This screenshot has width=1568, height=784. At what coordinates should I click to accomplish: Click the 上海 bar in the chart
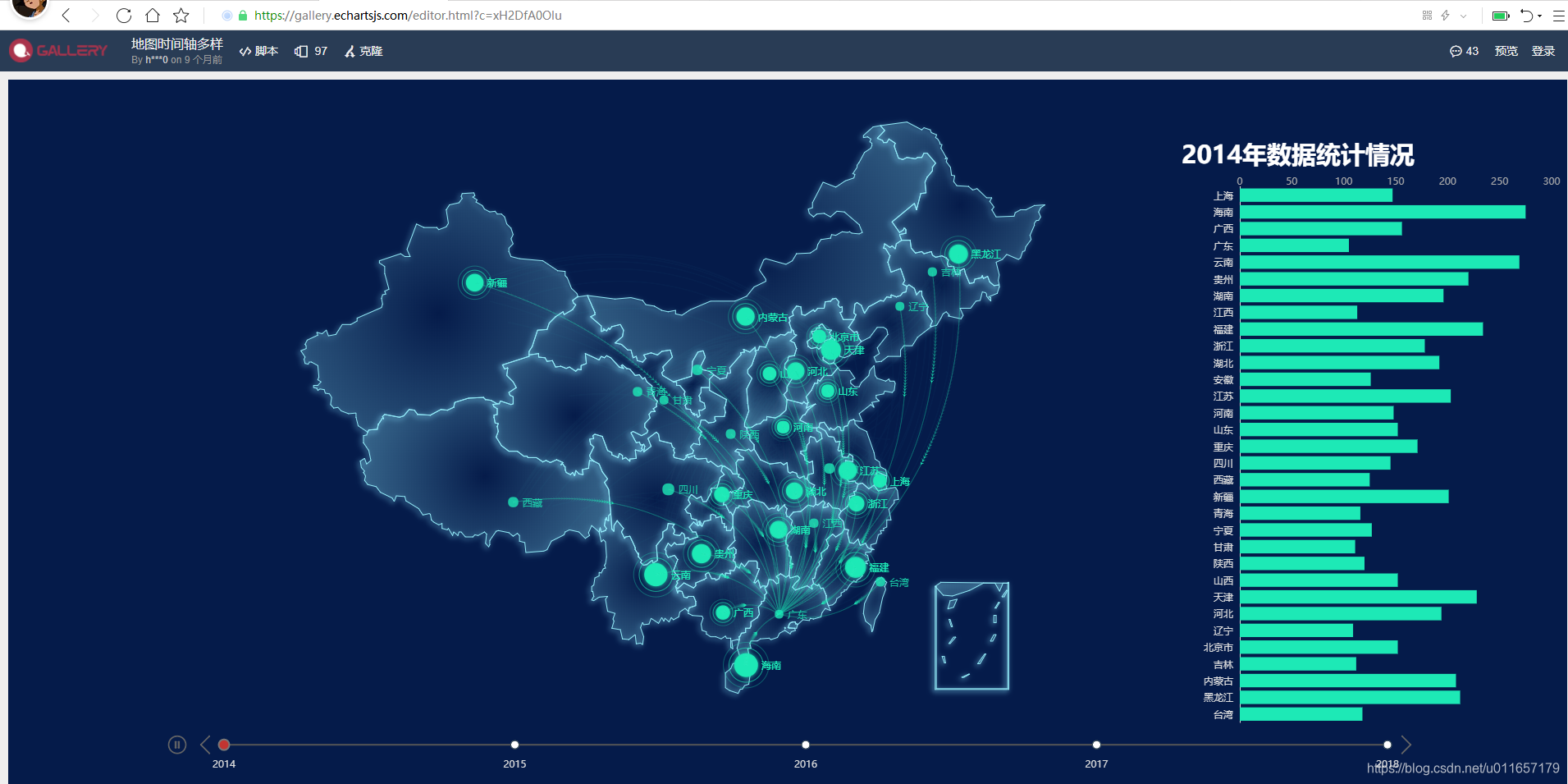point(1316,195)
